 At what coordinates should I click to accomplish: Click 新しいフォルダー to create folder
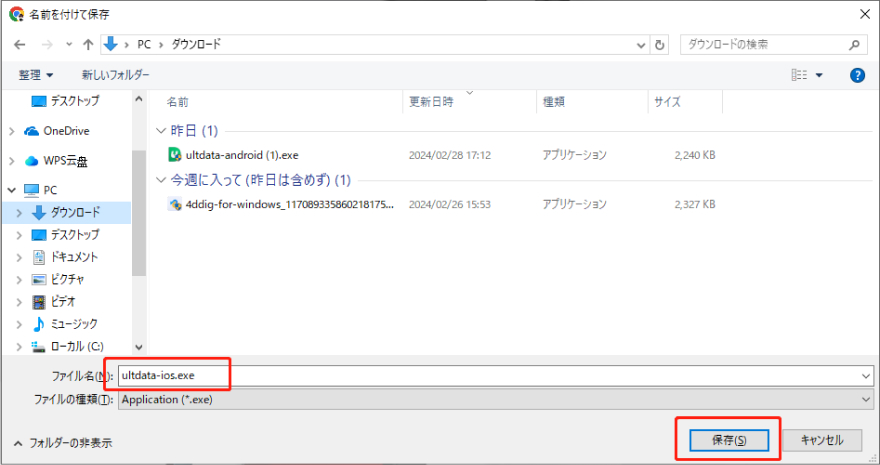pyautogui.click(x=115, y=75)
